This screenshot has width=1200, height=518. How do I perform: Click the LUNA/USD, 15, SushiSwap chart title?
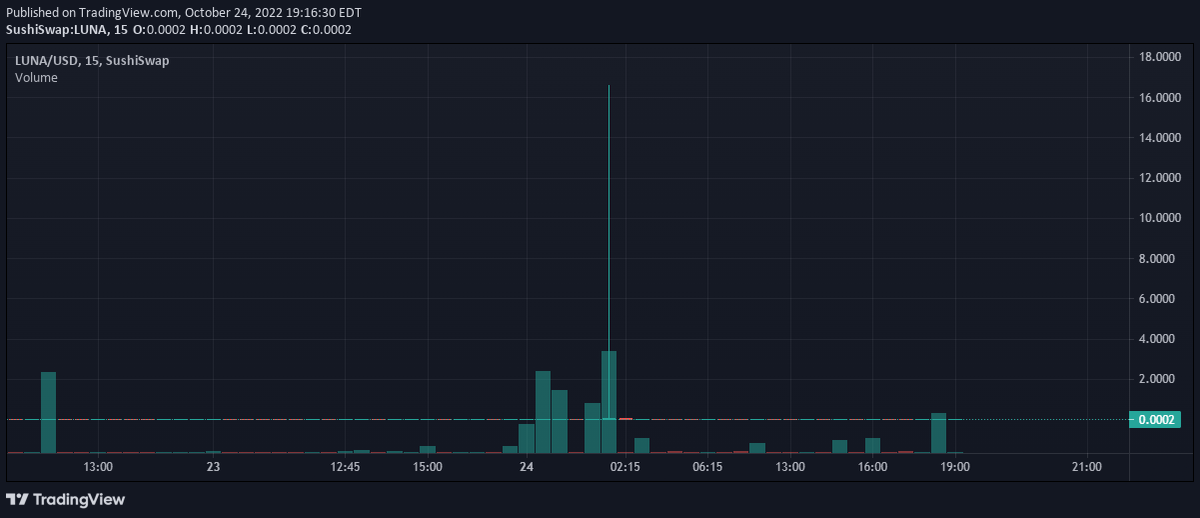point(92,61)
